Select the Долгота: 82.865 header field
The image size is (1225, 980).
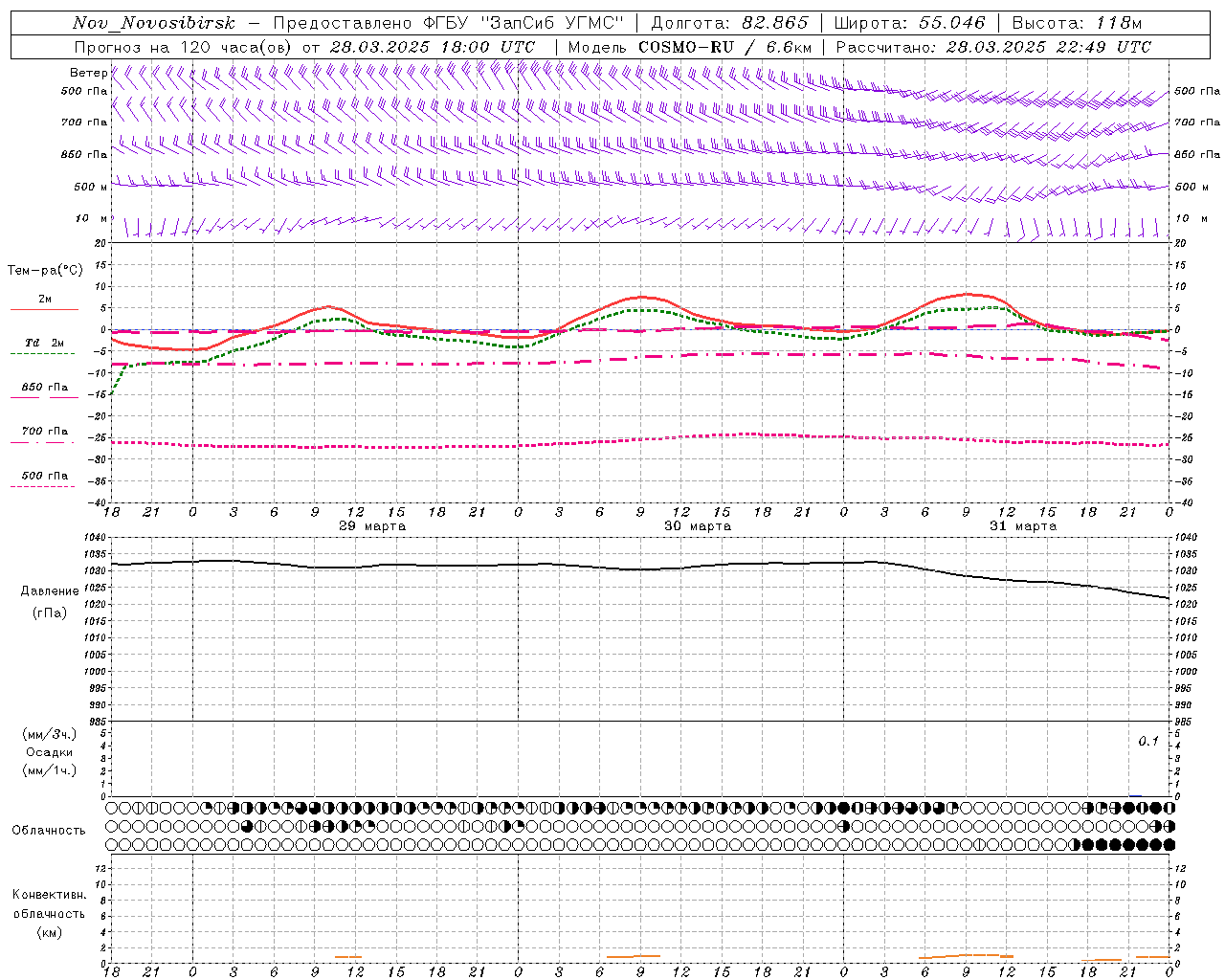(730, 23)
